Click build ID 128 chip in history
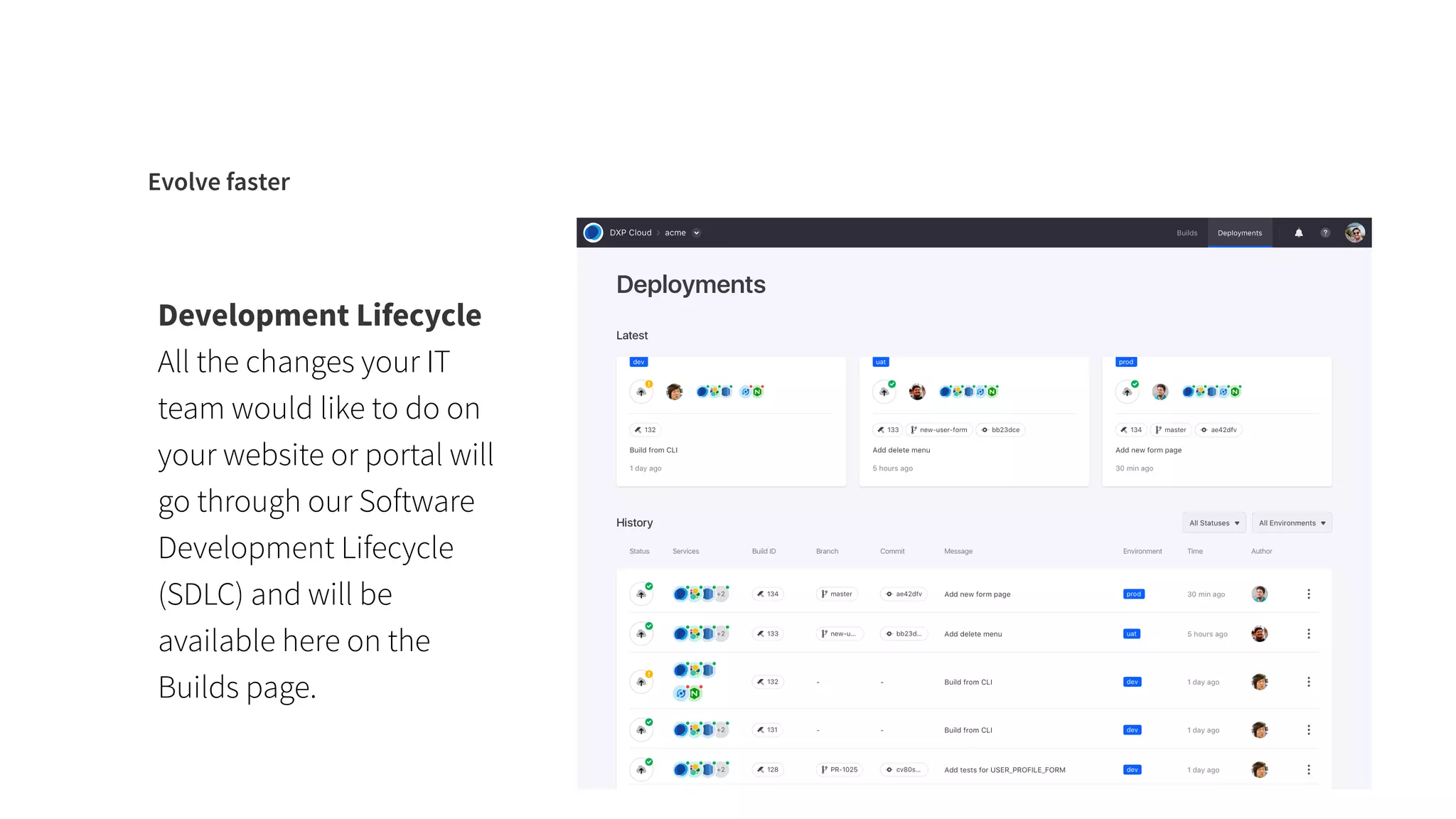 pos(768,770)
